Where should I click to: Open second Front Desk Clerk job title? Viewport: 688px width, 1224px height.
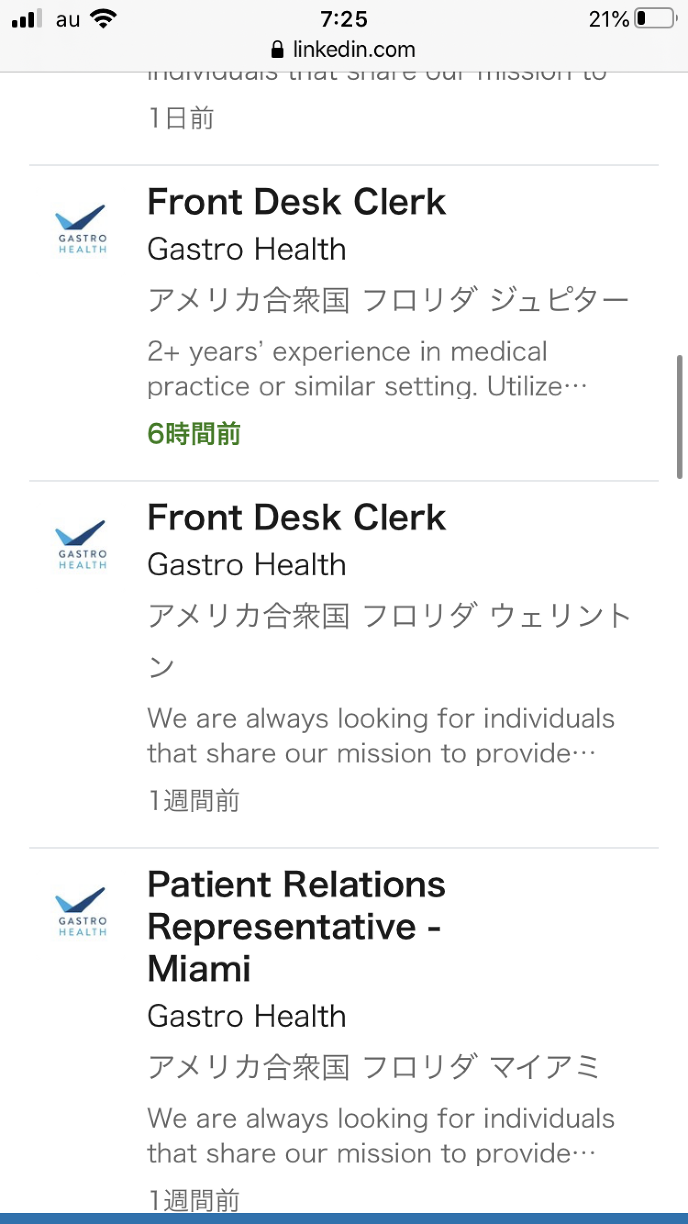[x=296, y=517]
